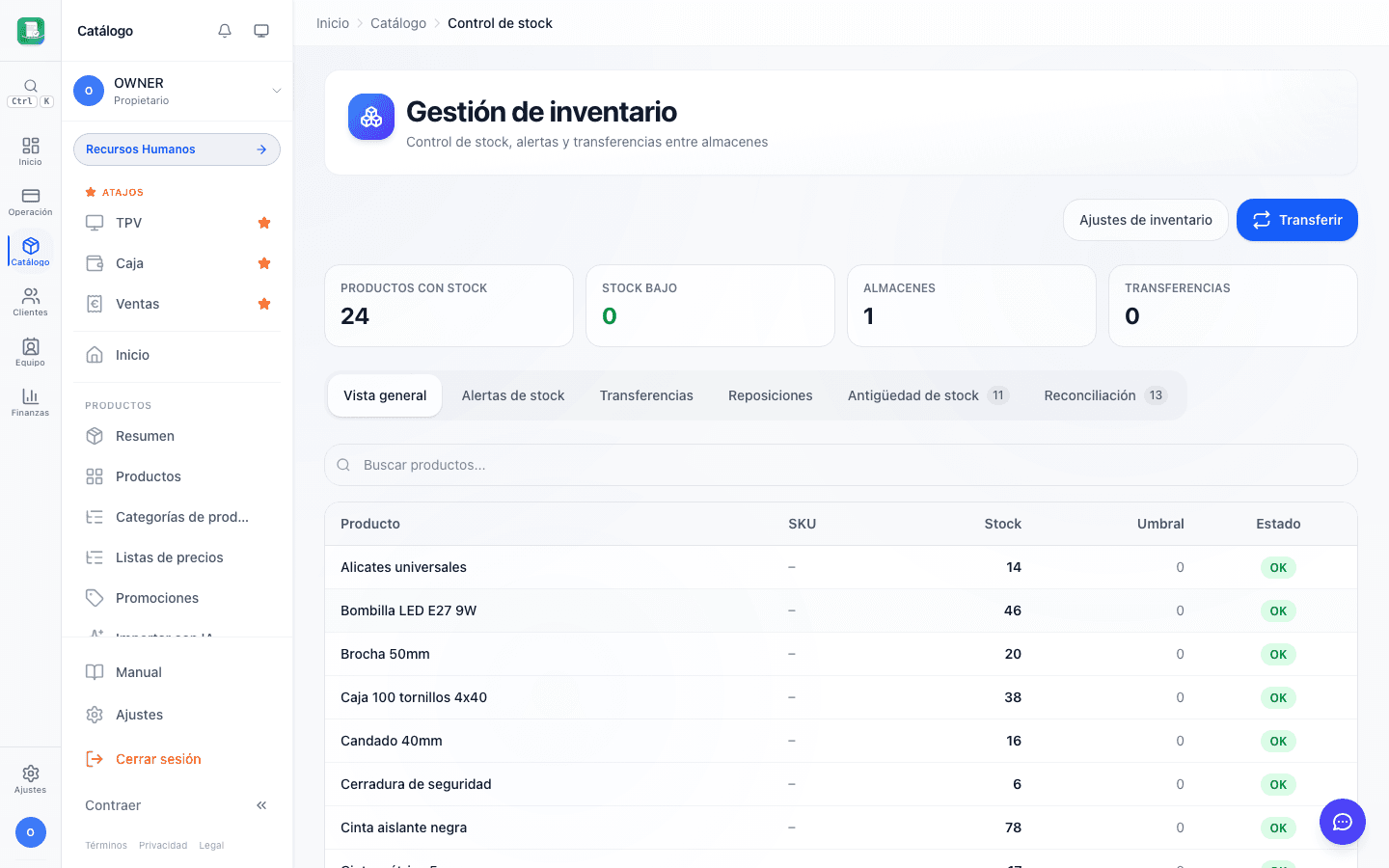Open Ajustes gear in the icon rail
This screenshot has width=1389, height=868.
pyautogui.click(x=31, y=779)
